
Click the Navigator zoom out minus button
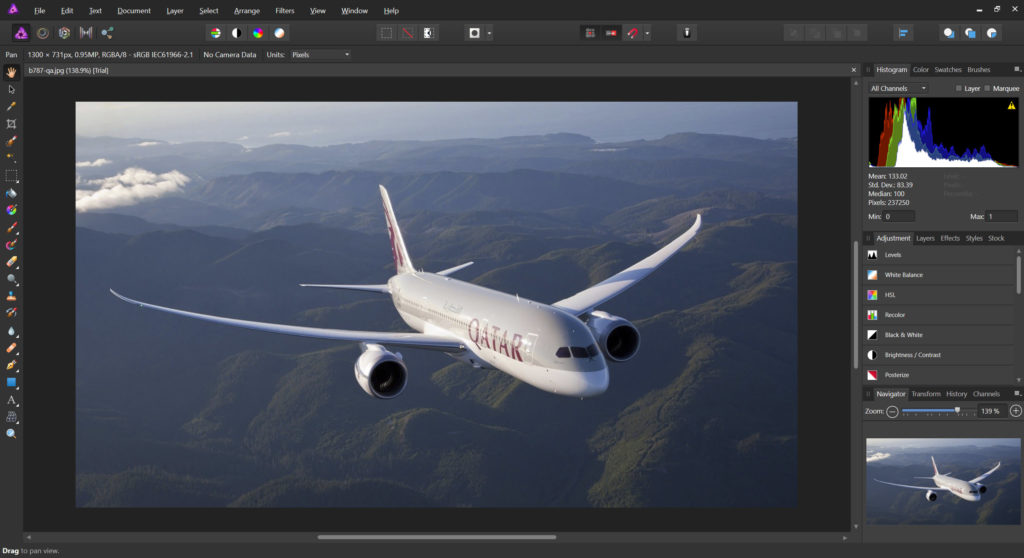click(892, 411)
